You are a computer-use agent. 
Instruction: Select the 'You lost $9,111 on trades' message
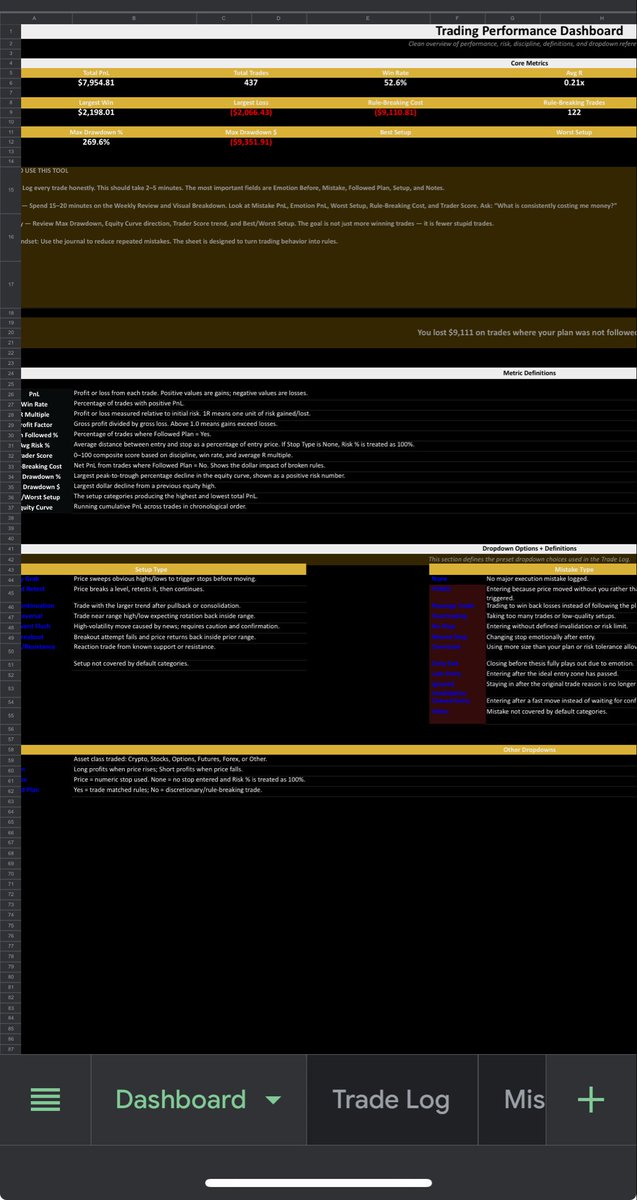(527, 333)
